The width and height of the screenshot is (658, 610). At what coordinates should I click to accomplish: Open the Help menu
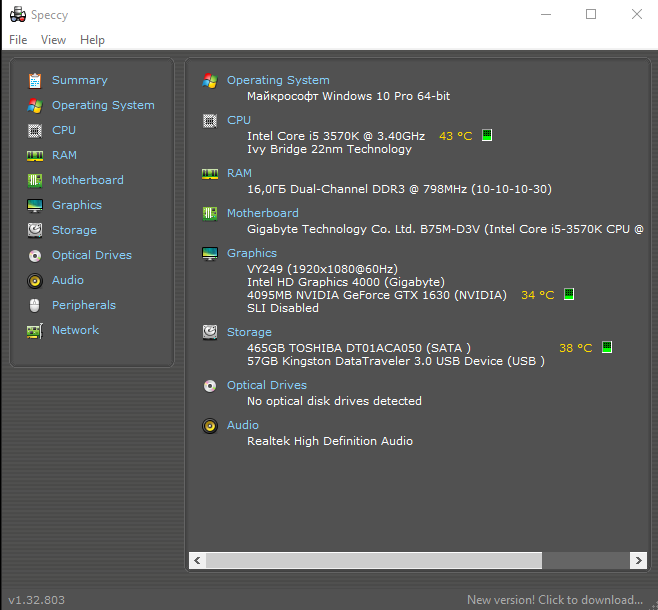click(92, 40)
